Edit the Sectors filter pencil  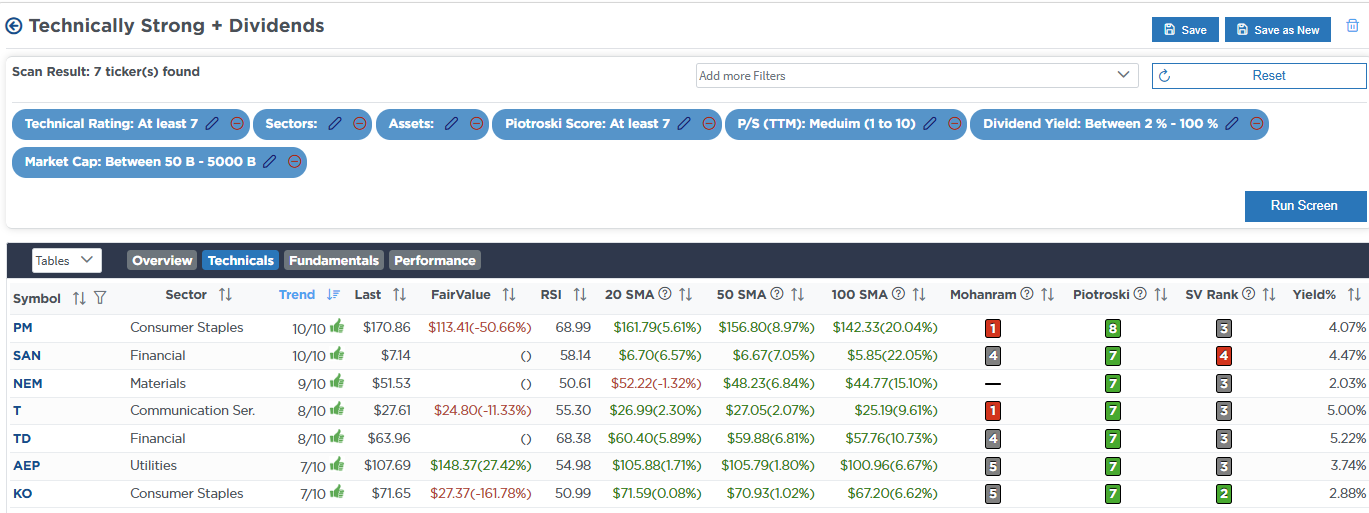point(335,124)
